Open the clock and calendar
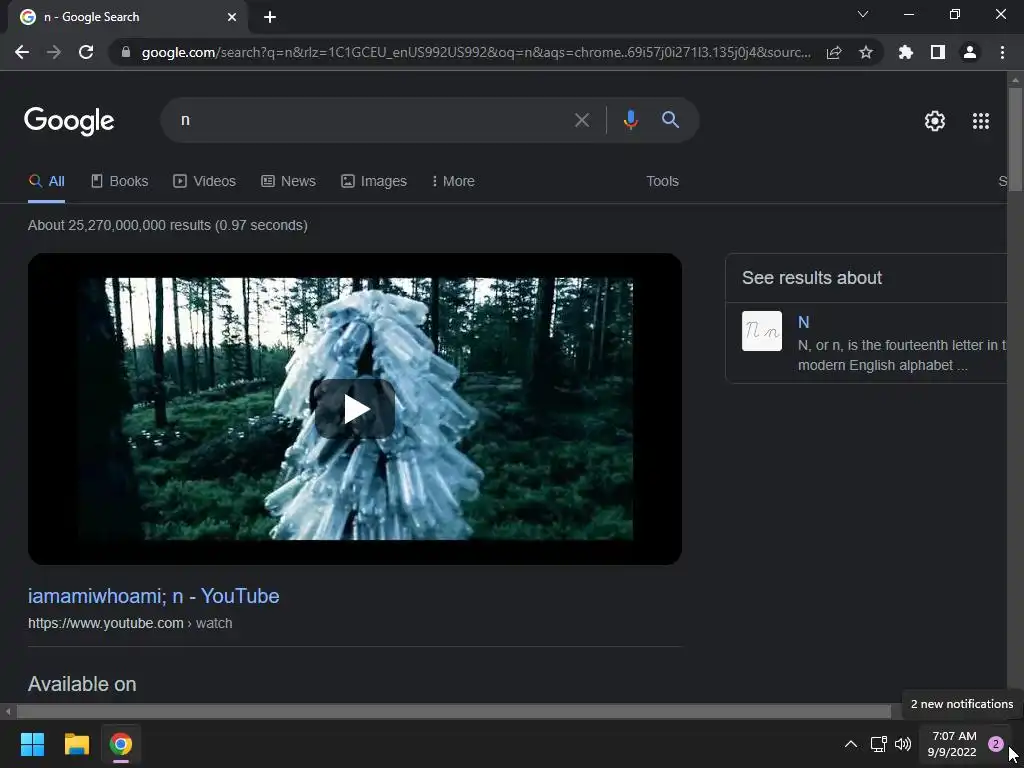1024x768 pixels. tap(952, 744)
